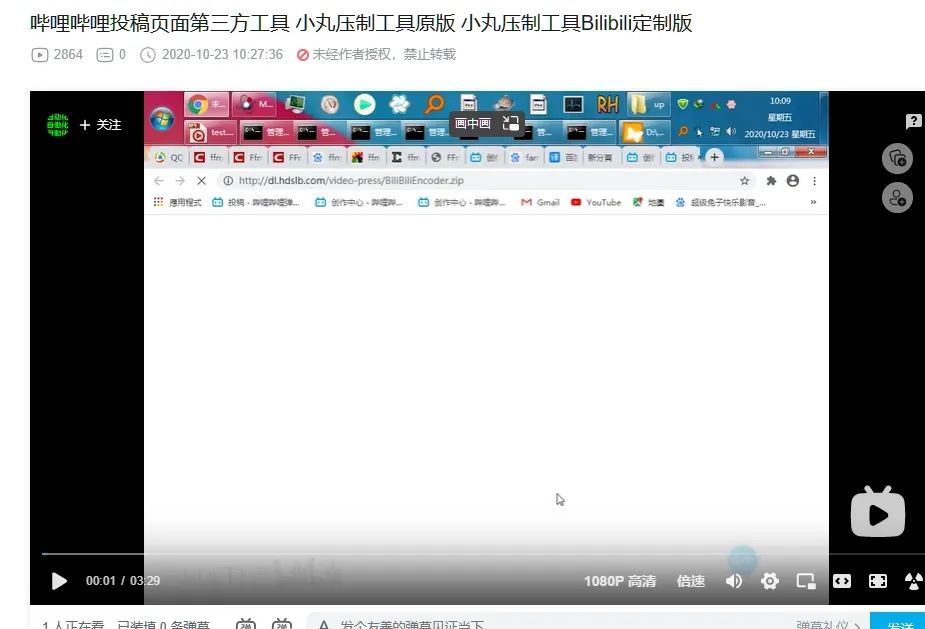
Task: Expand the 弹幕礼仪 chevron
Action: [x=857, y=625]
